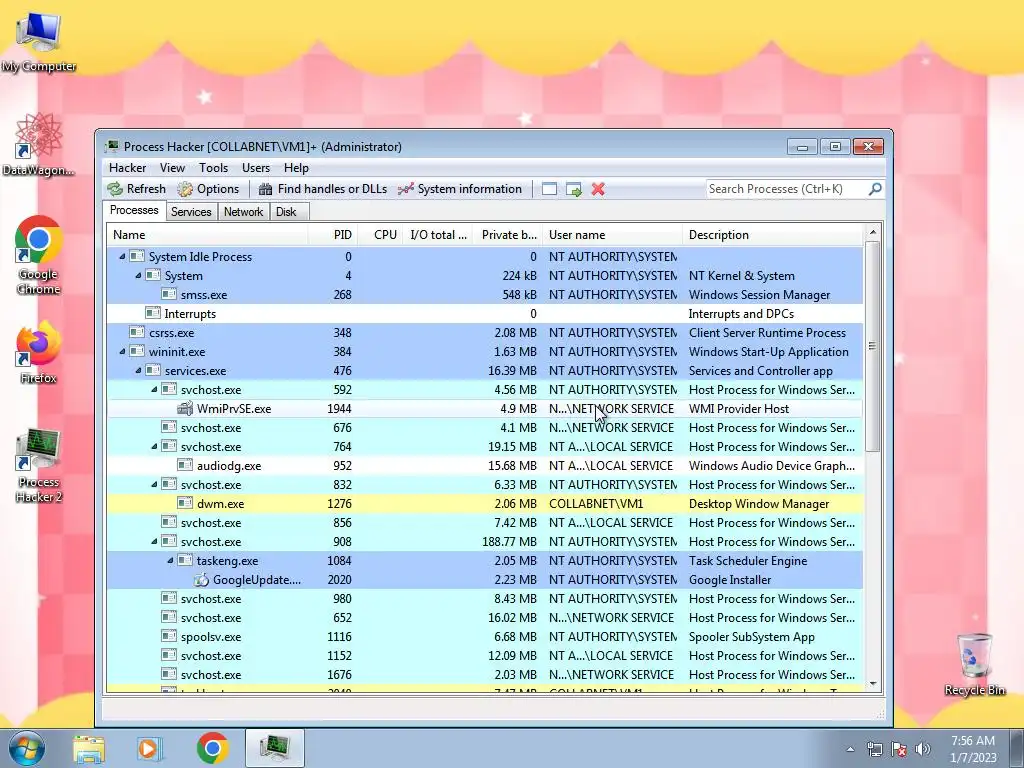Select the Processes tab
The height and width of the screenshot is (768, 1024).
[x=134, y=210]
